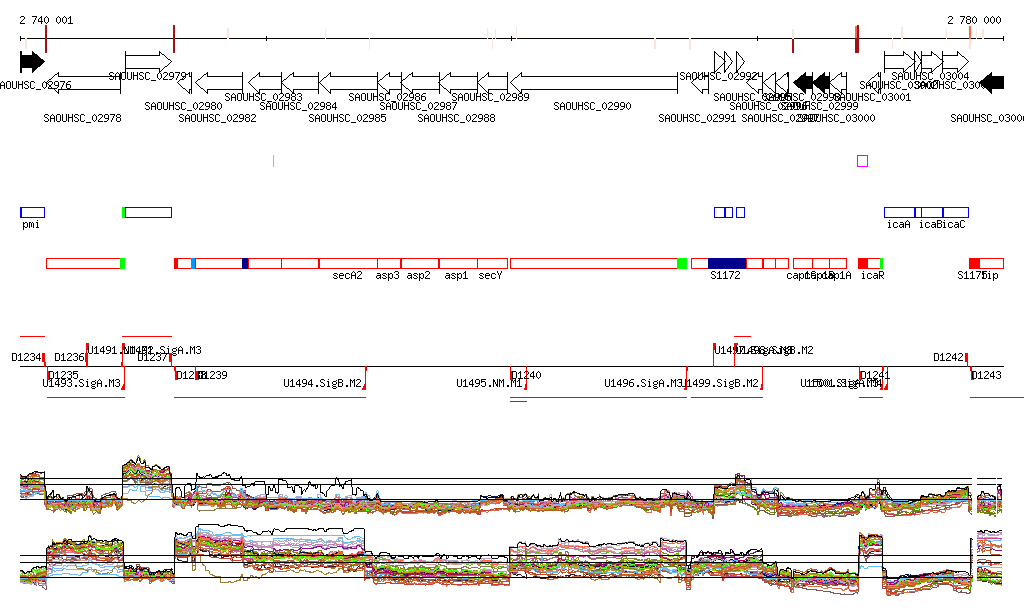Click the icaR gene name label

coord(872,275)
